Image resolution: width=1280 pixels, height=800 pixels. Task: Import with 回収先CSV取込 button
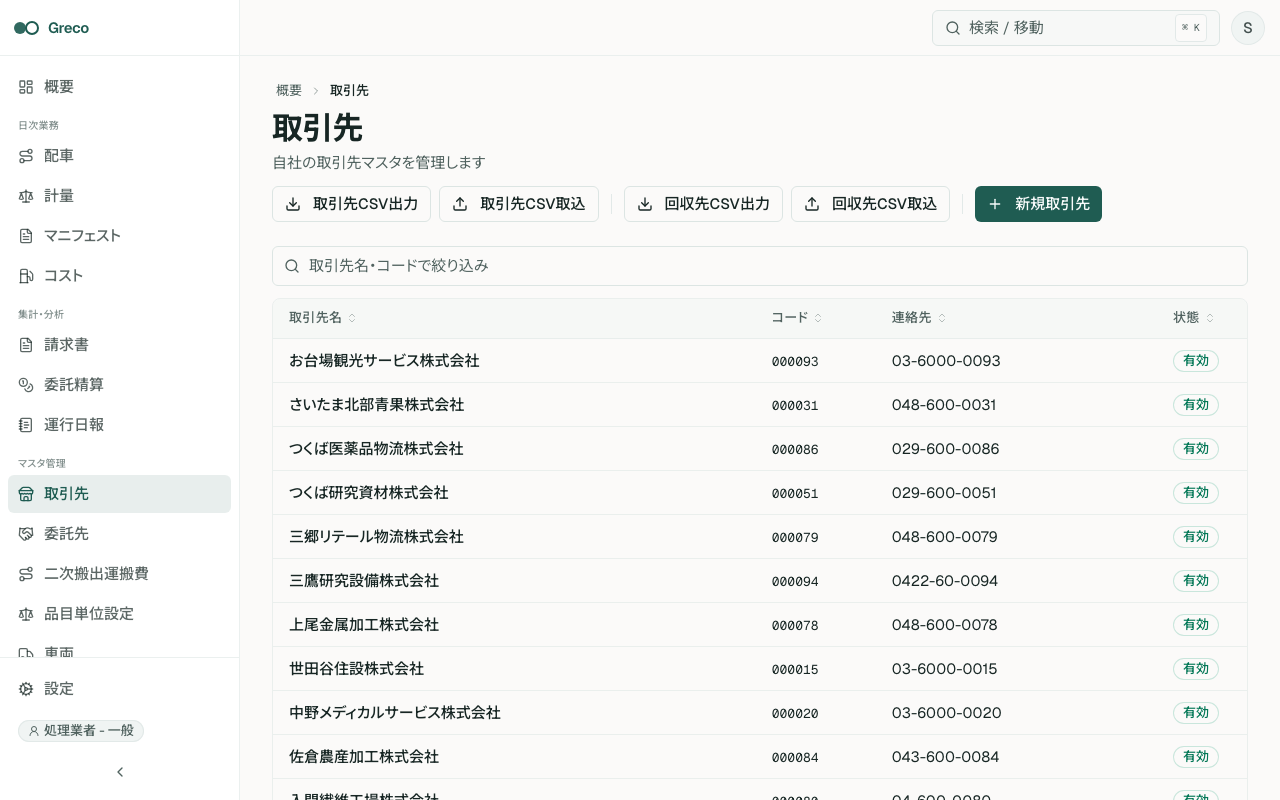click(870, 204)
